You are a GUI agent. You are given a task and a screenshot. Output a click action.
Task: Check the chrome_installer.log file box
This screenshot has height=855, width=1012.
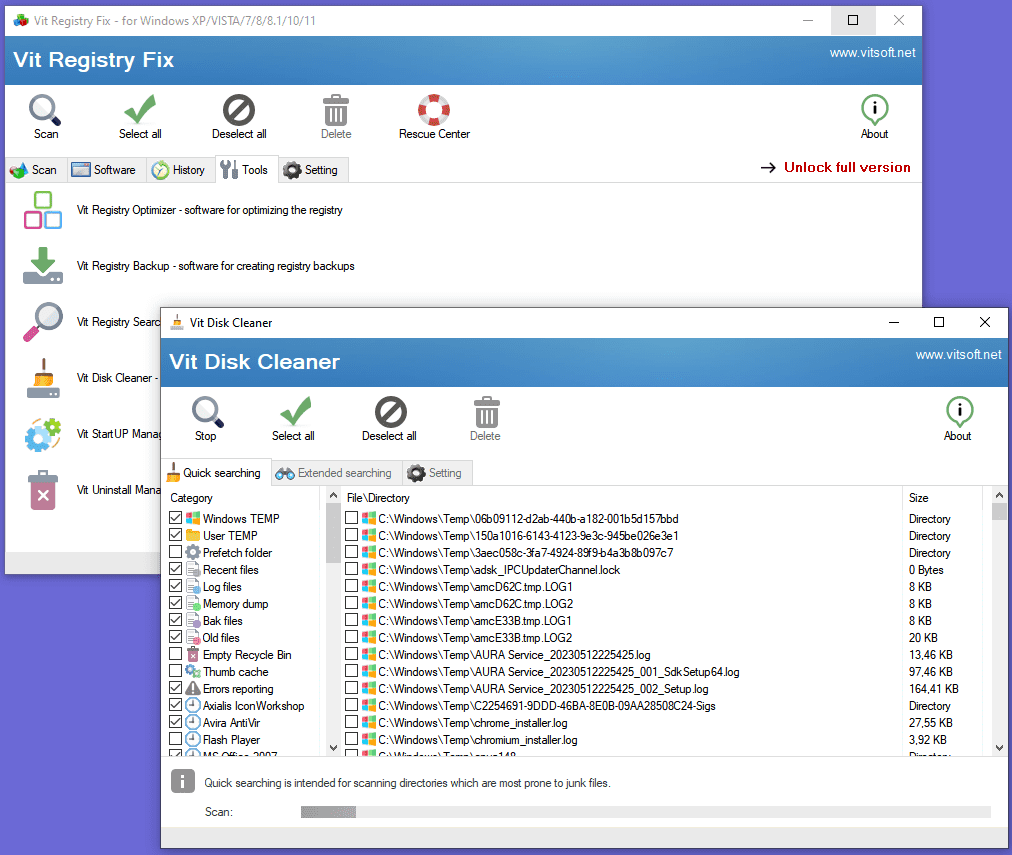click(352, 722)
